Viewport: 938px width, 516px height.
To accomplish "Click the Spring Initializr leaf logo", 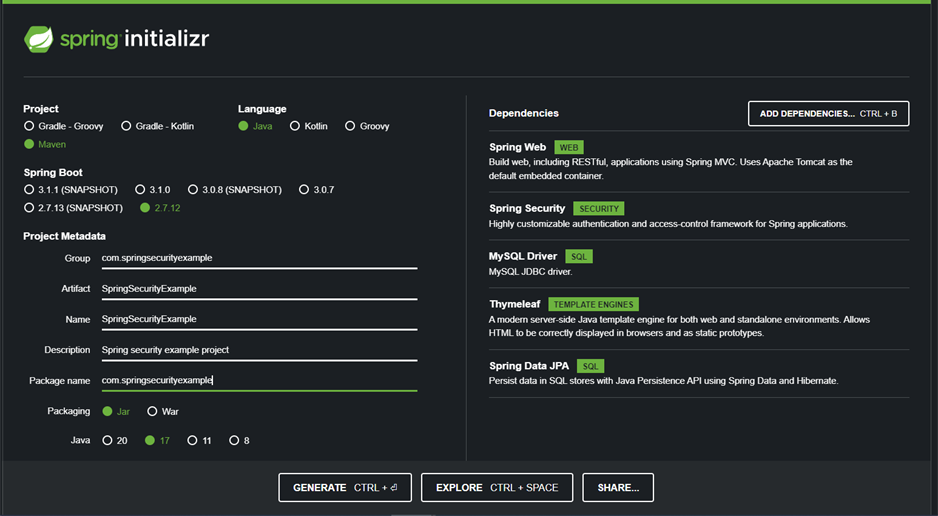I will tap(39, 39).
